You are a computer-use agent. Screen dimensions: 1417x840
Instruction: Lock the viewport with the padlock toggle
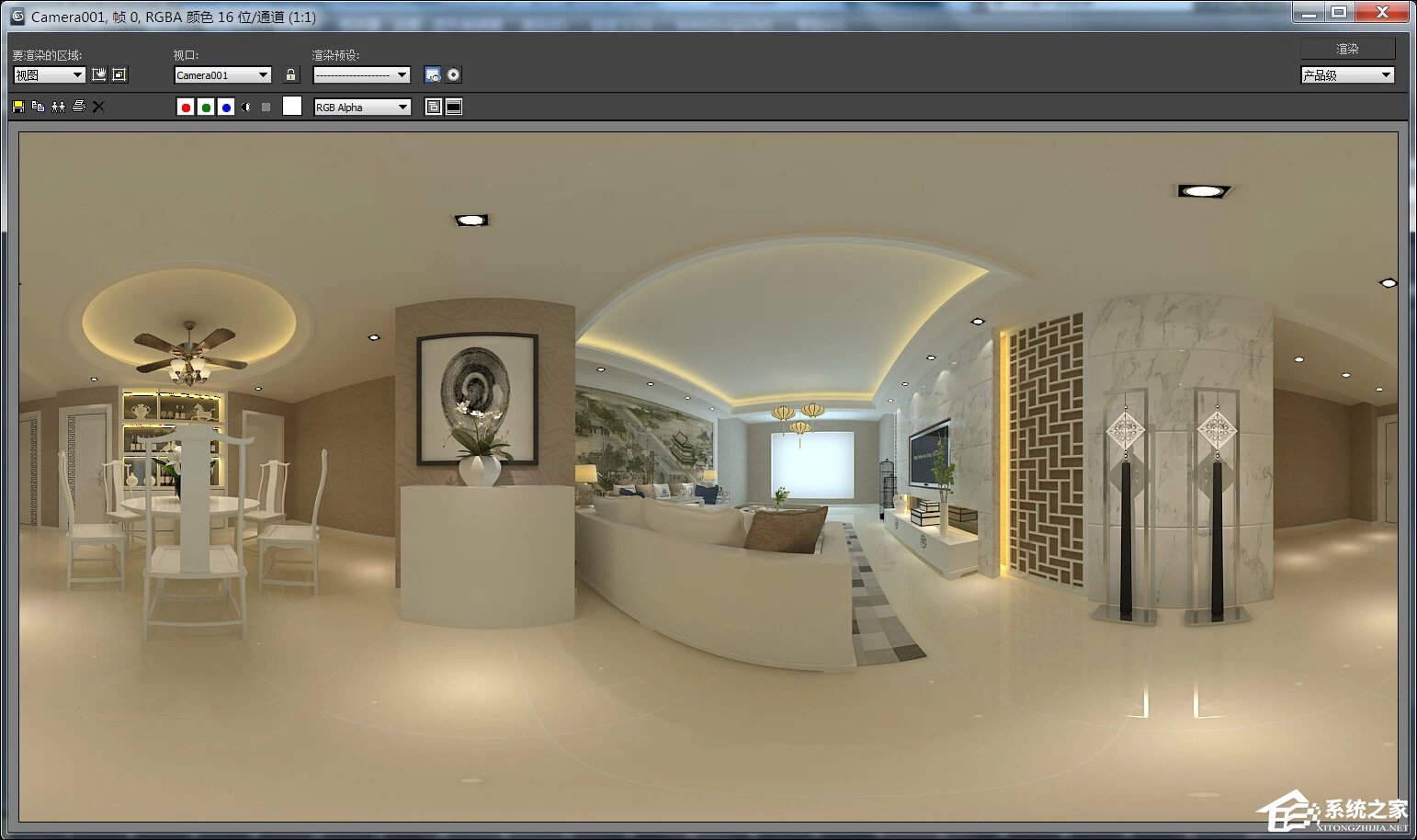pyautogui.click(x=291, y=74)
